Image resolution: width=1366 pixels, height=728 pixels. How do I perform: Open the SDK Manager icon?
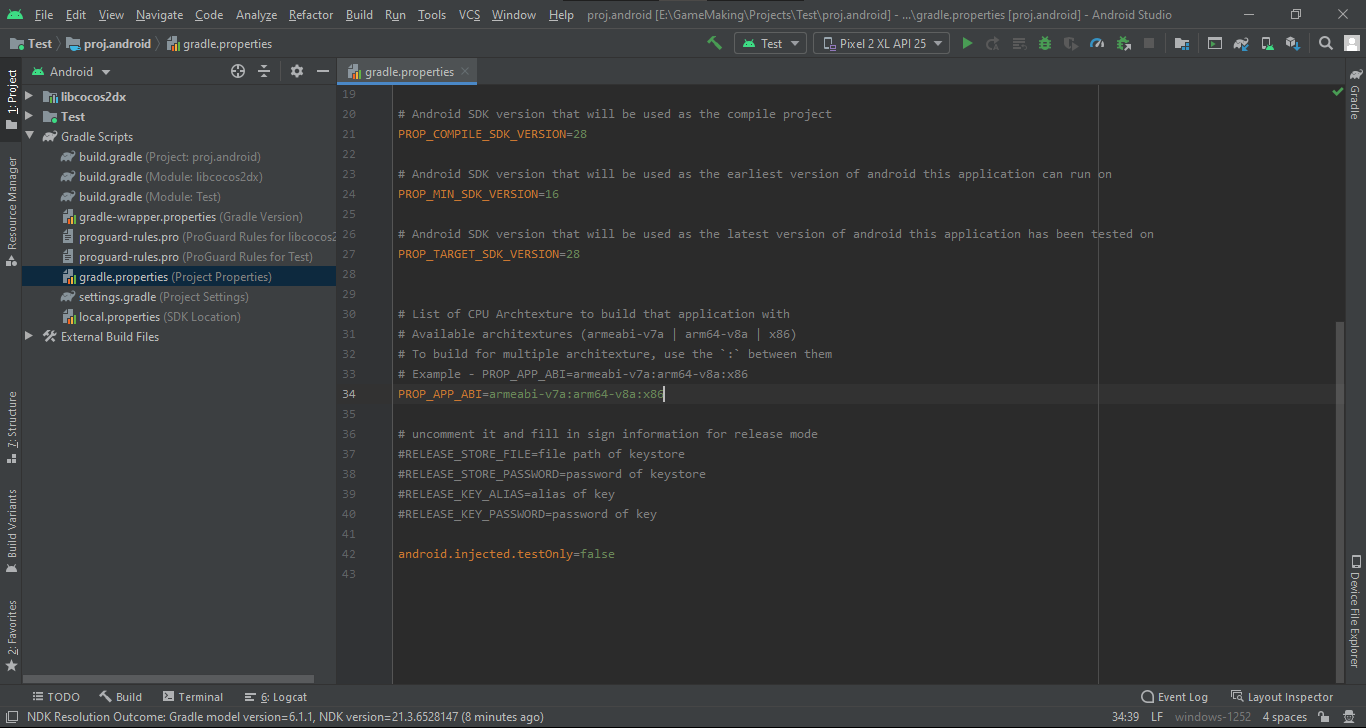(1292, 43)
